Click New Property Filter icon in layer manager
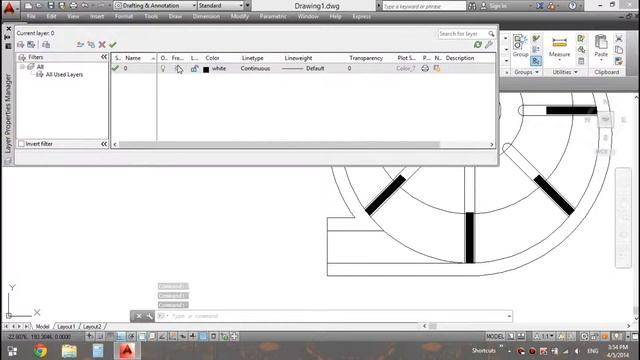640x360 pixels. coord(20,45)
